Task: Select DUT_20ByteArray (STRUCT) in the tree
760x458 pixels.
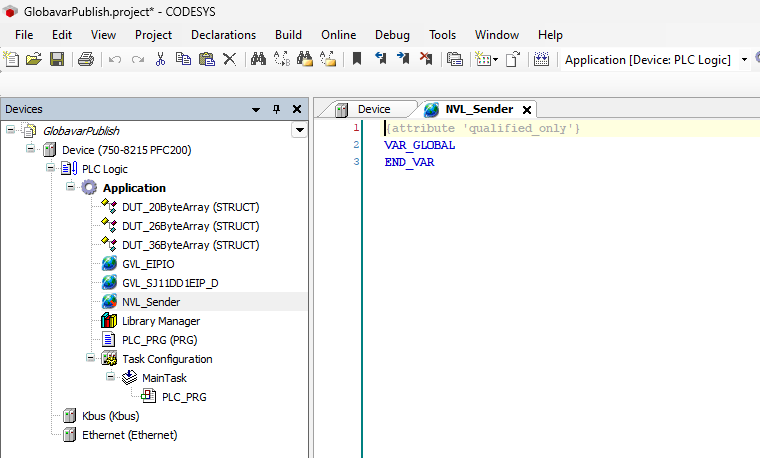Action: [190, 207]
